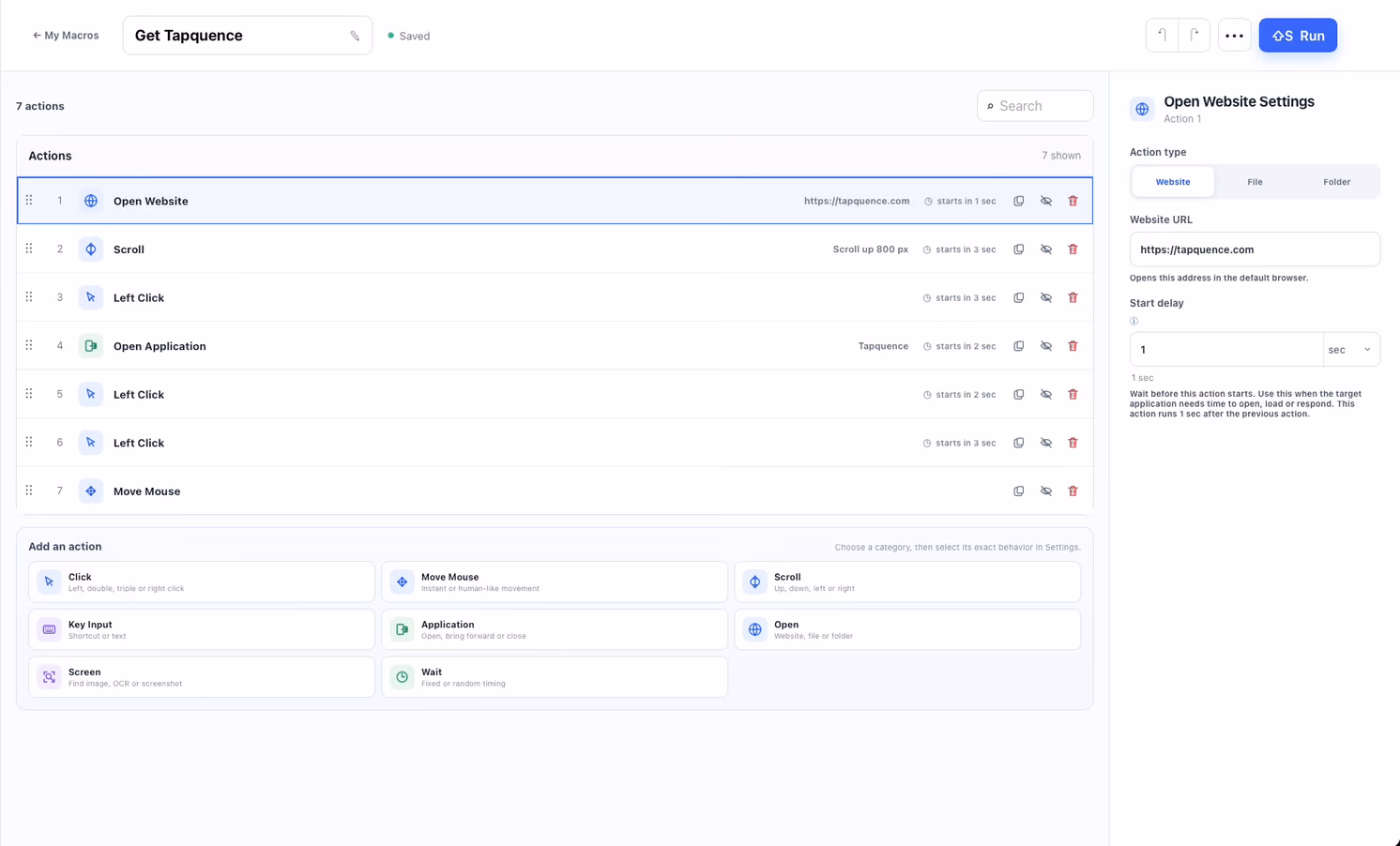Duplicate the Open Application action

pos(1018,346)
